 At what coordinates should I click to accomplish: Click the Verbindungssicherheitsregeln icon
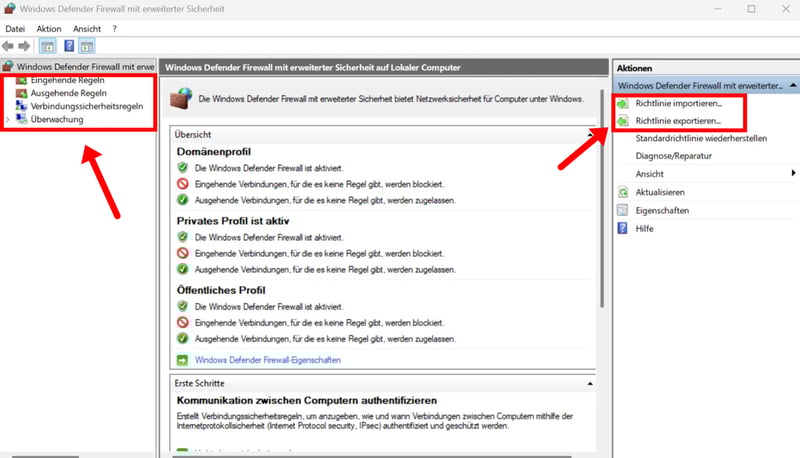pos(21,106)
